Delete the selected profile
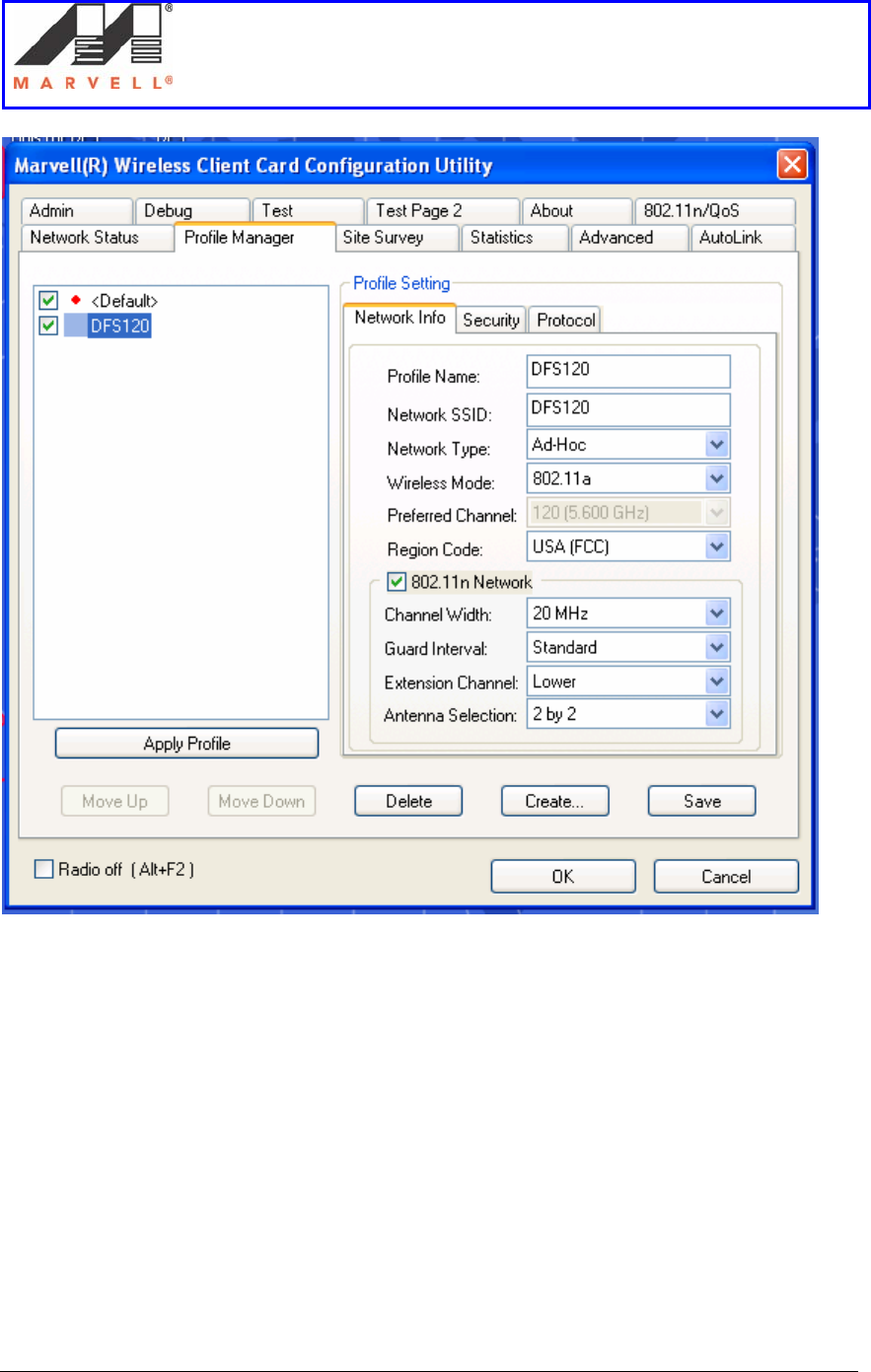 click(408, 801)
